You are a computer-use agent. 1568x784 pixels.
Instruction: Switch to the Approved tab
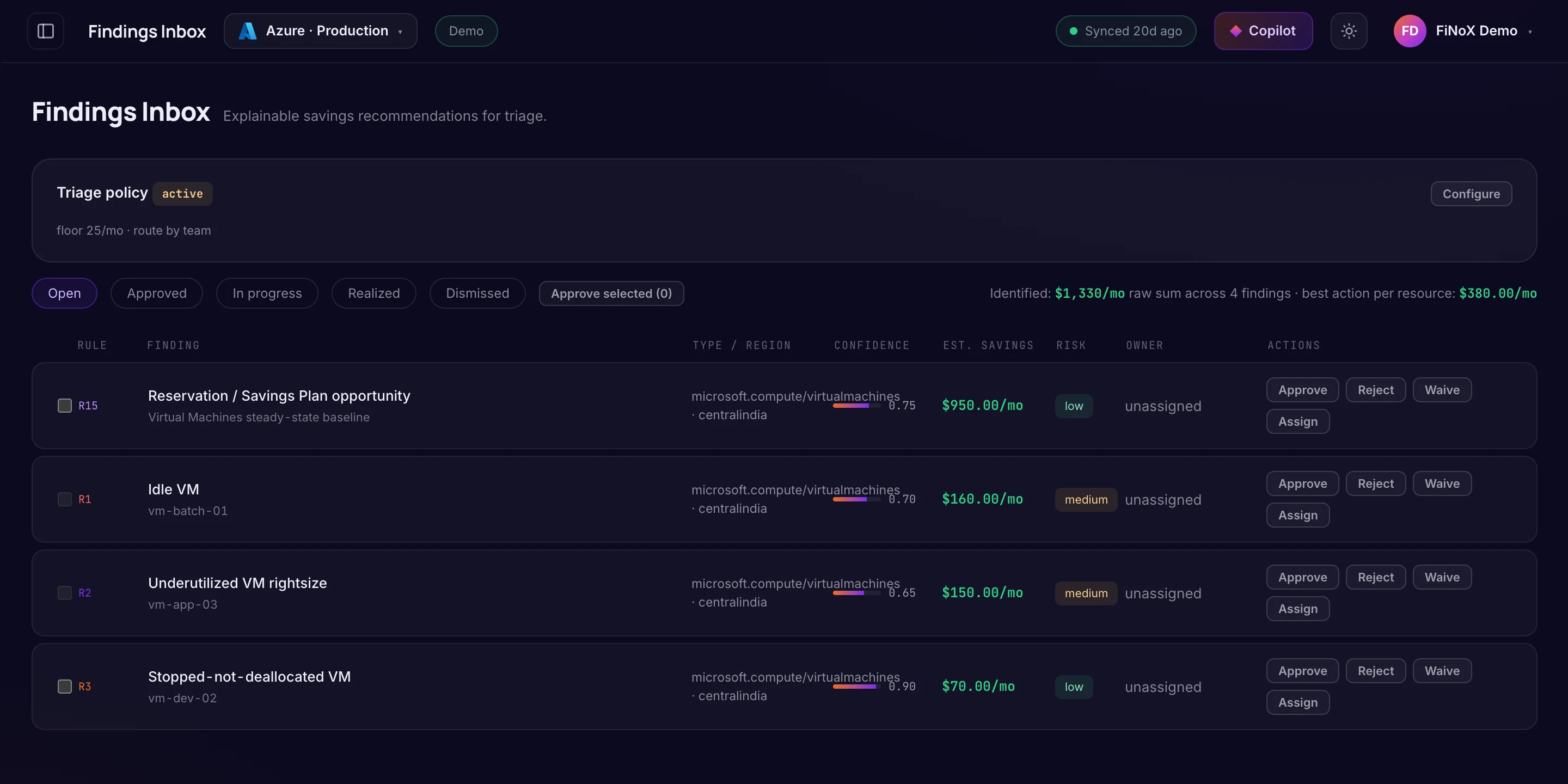coord(157,293)
